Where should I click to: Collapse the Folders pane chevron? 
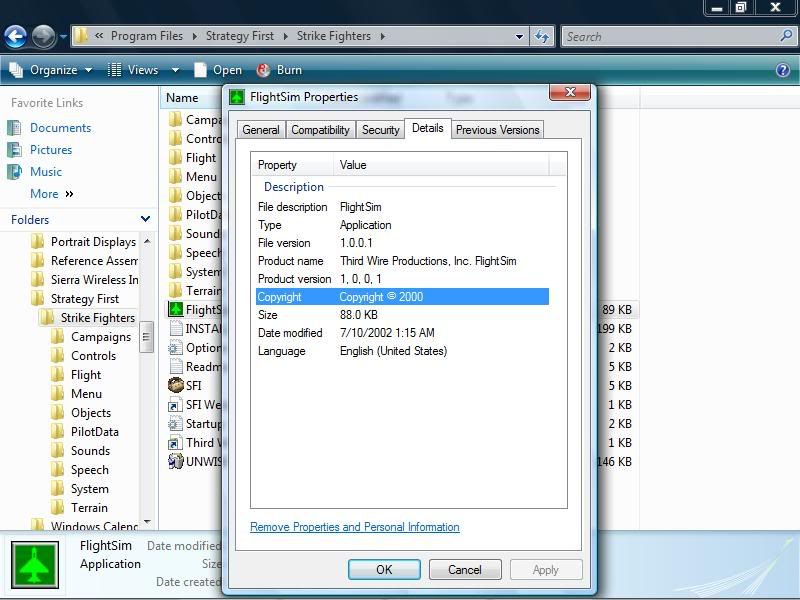tap(145, 219)
